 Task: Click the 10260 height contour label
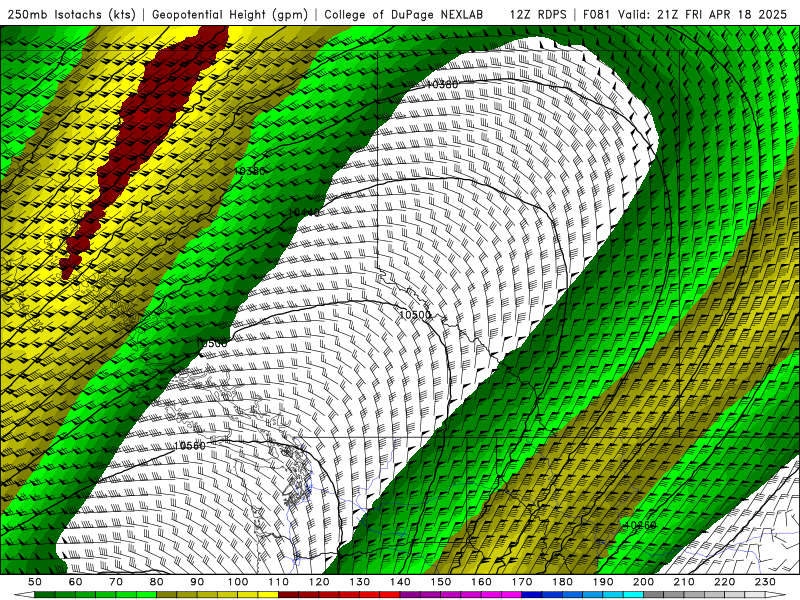[640, 525]
